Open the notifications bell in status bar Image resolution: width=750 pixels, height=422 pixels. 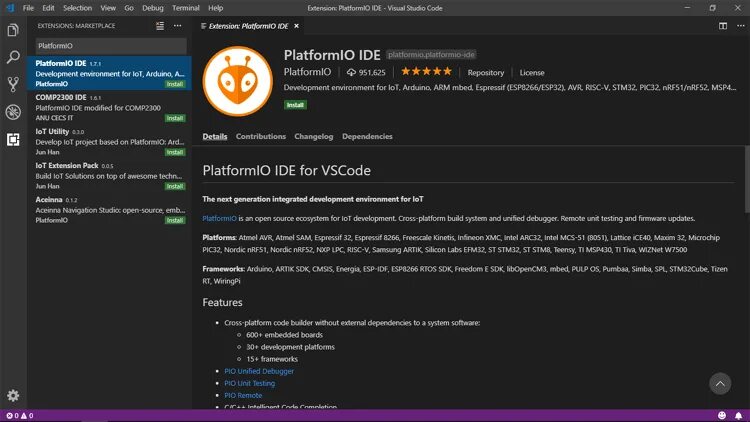[x=739, y=415]
